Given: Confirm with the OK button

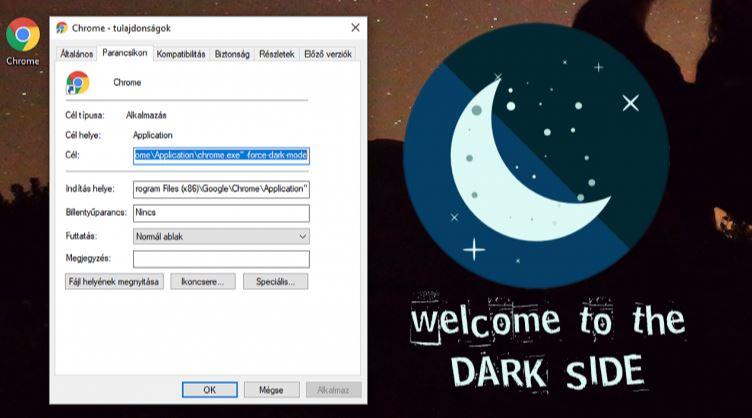Looking at the screenshot, I should [x=210, y=390].
